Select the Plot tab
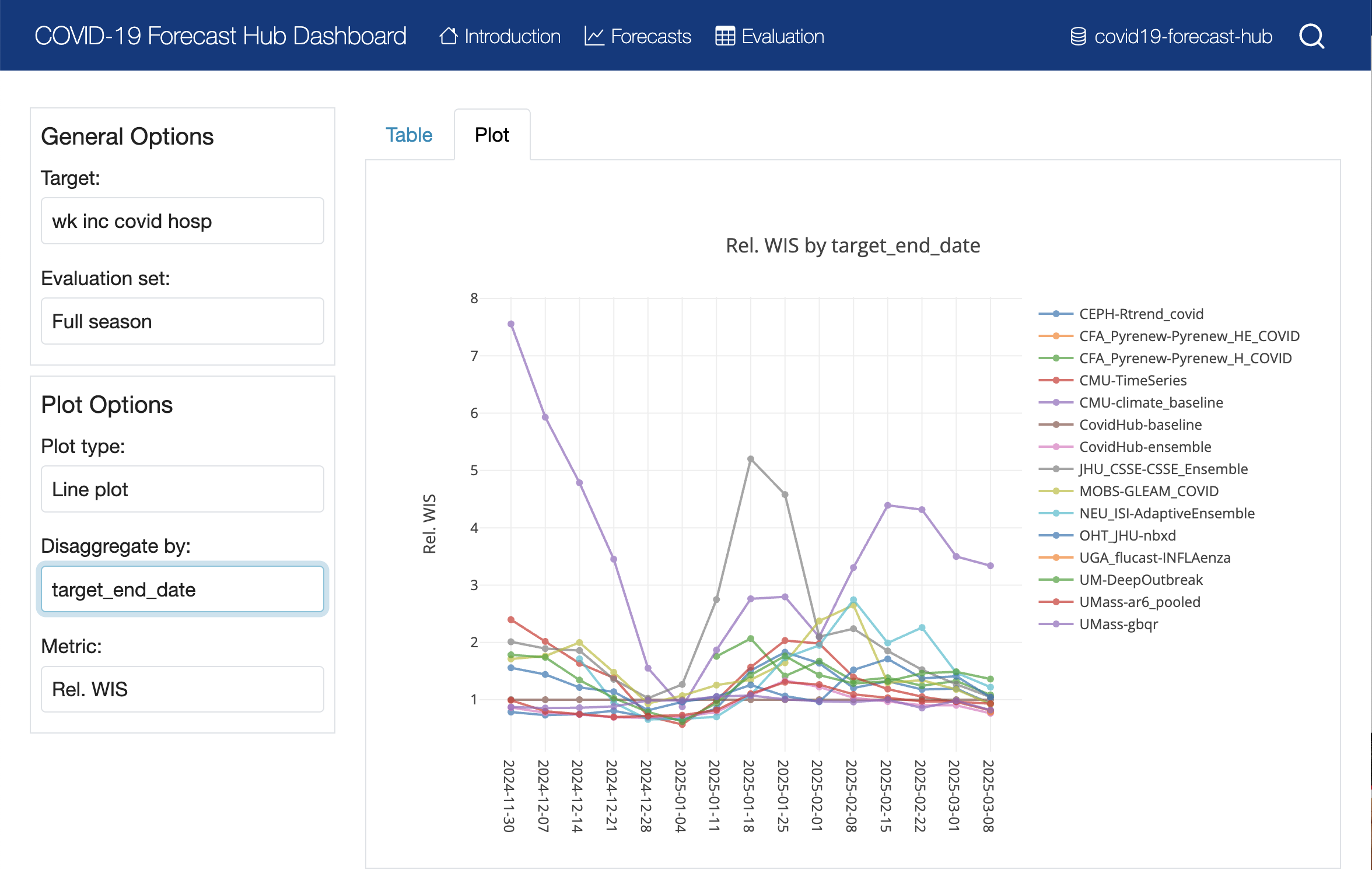Screen dimensions: 1372x870 (492, 135)
